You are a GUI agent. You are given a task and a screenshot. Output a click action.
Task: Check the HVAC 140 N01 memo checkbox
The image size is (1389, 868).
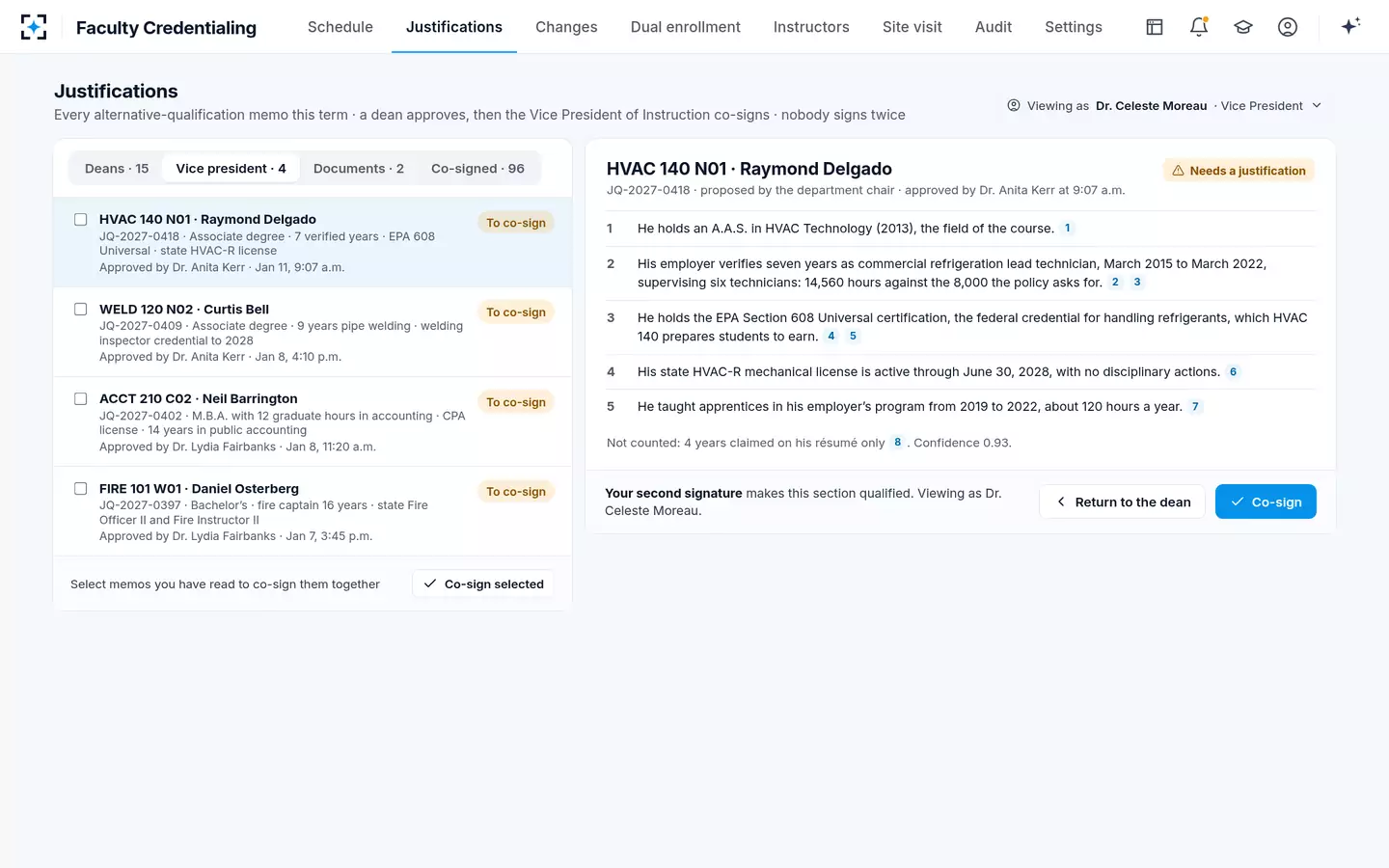[81, 220]
